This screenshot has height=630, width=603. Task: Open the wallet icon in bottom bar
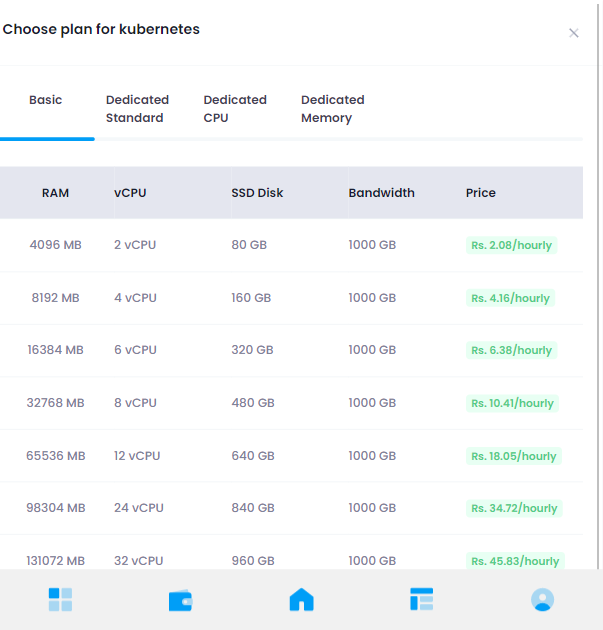[180, 600]
